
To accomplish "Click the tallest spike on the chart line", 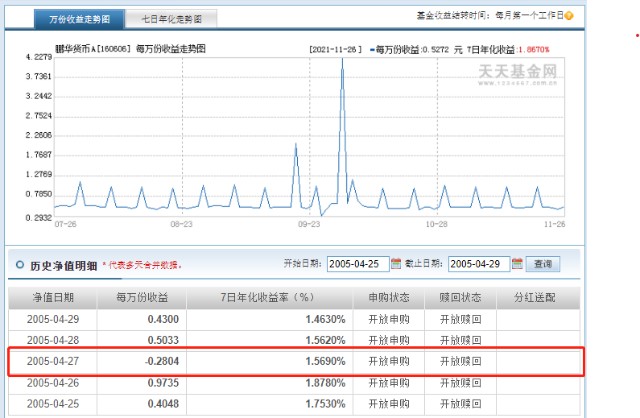I will [x=342, y=61].
